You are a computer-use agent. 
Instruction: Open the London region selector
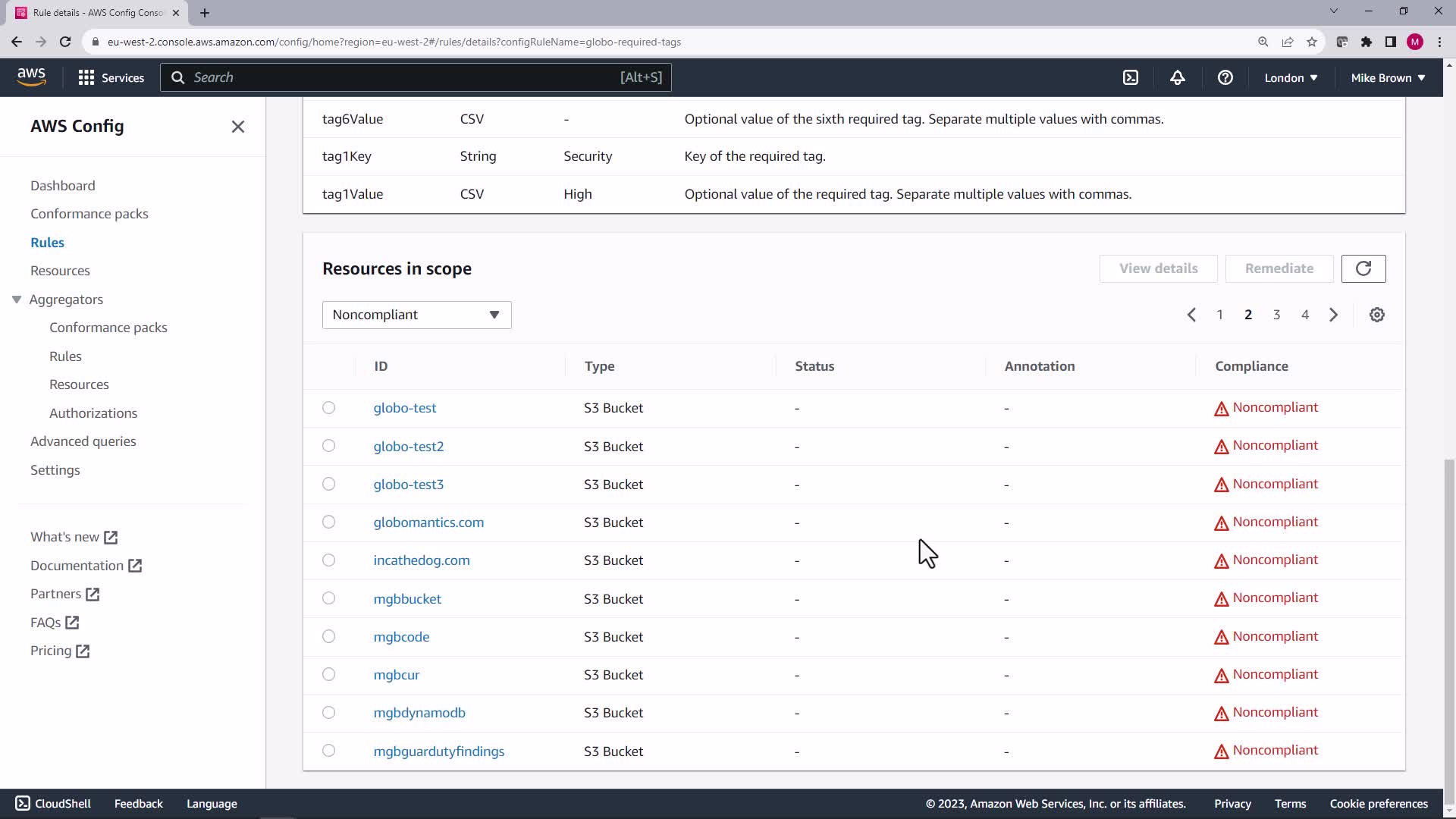1291,77
